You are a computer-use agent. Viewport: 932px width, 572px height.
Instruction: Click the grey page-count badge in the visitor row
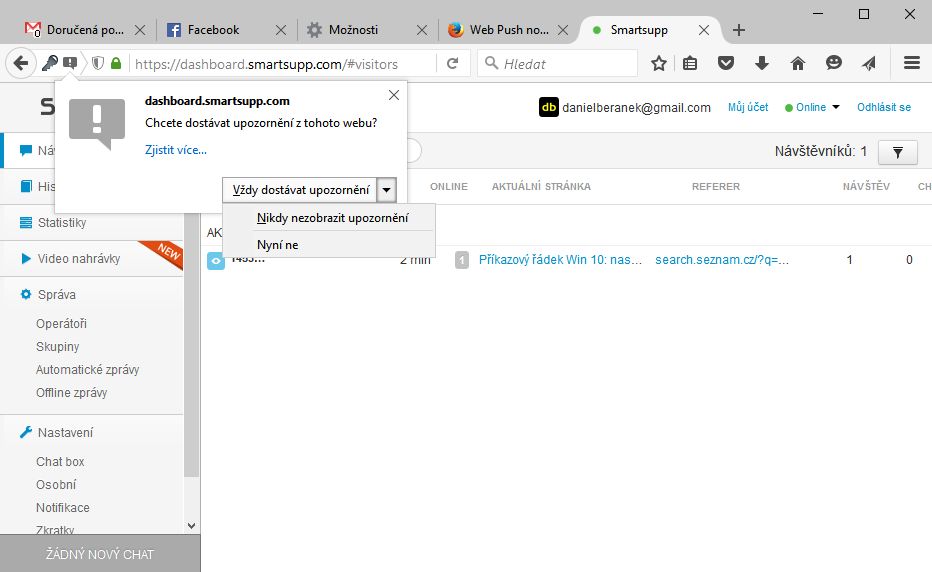462,260
